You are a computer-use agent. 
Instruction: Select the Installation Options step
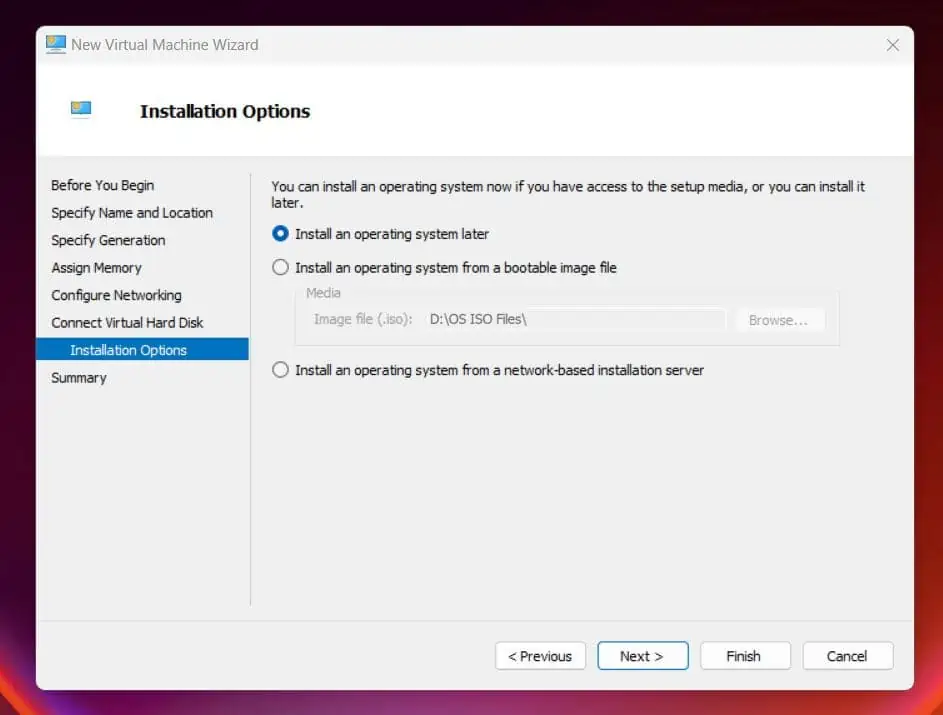[x=143, y=349]
